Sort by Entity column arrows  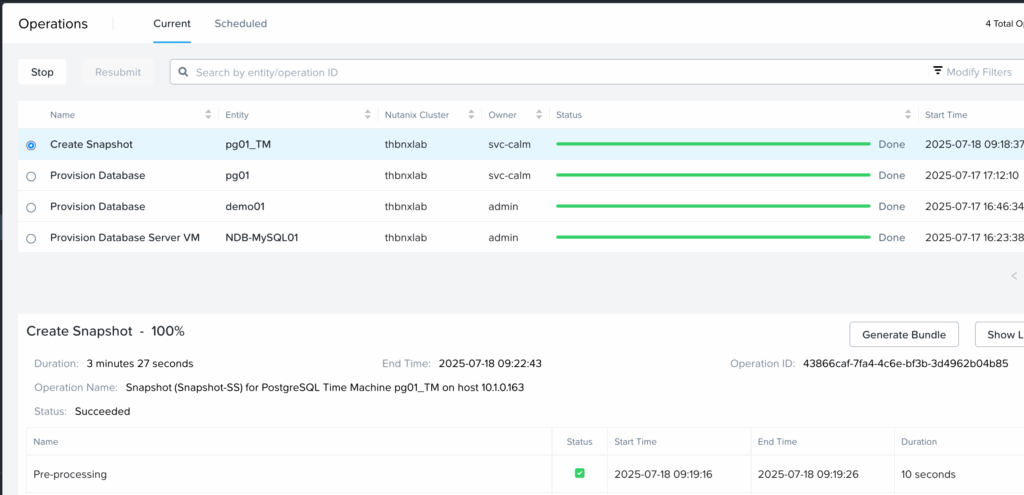368,115
